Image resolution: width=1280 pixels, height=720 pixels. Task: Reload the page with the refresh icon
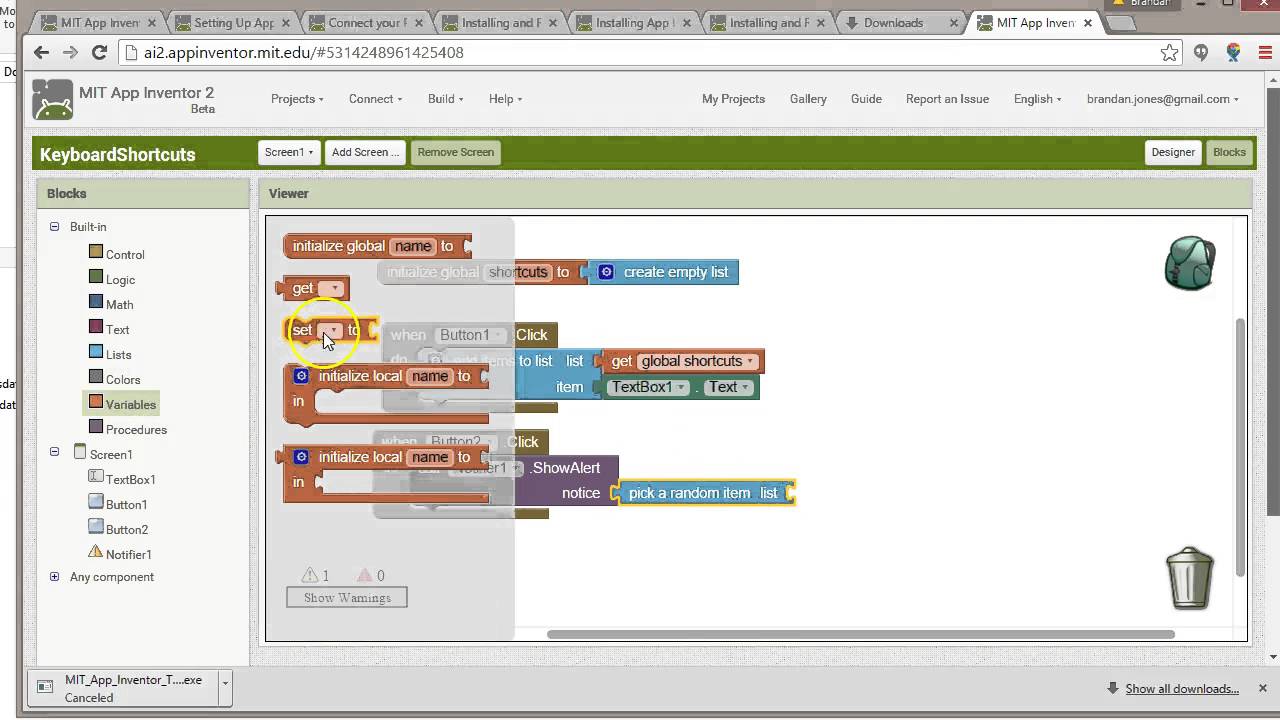[99, 53]
